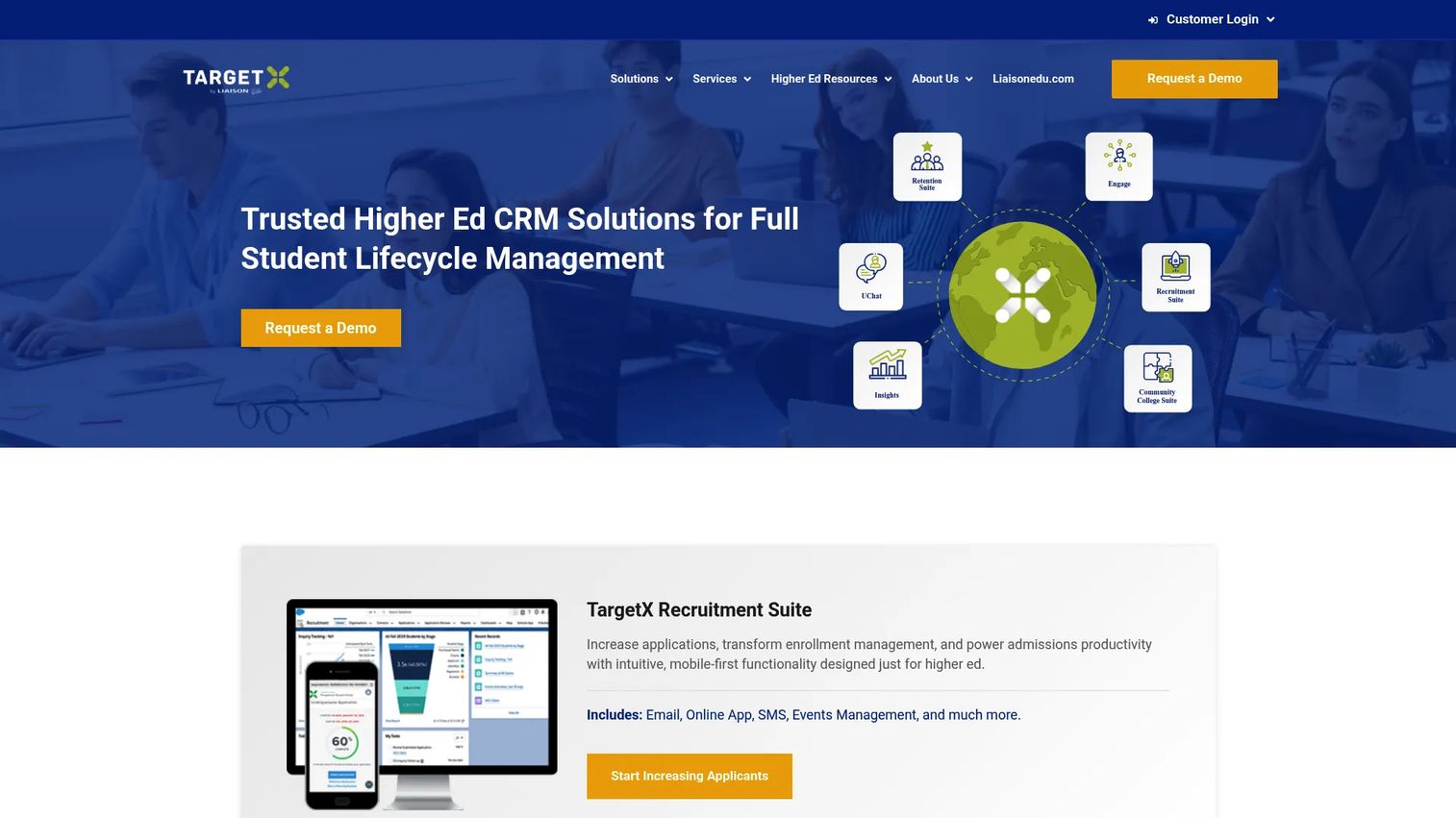Open the Insights chart icon card
Screen dimensions: 1456x818
[x=887, y=375]
